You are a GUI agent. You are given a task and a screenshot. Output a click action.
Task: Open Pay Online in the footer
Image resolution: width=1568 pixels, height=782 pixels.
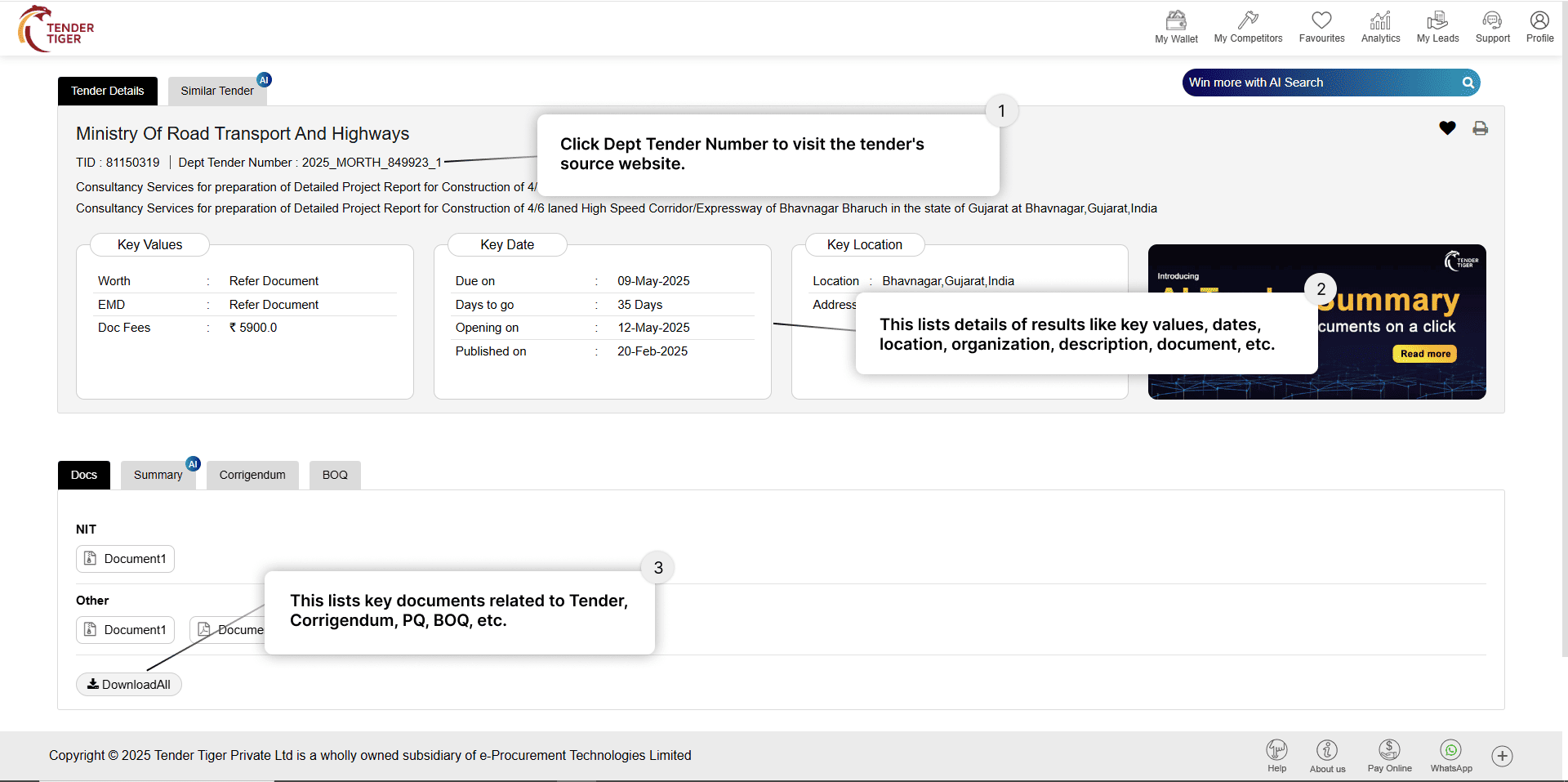1389,756
